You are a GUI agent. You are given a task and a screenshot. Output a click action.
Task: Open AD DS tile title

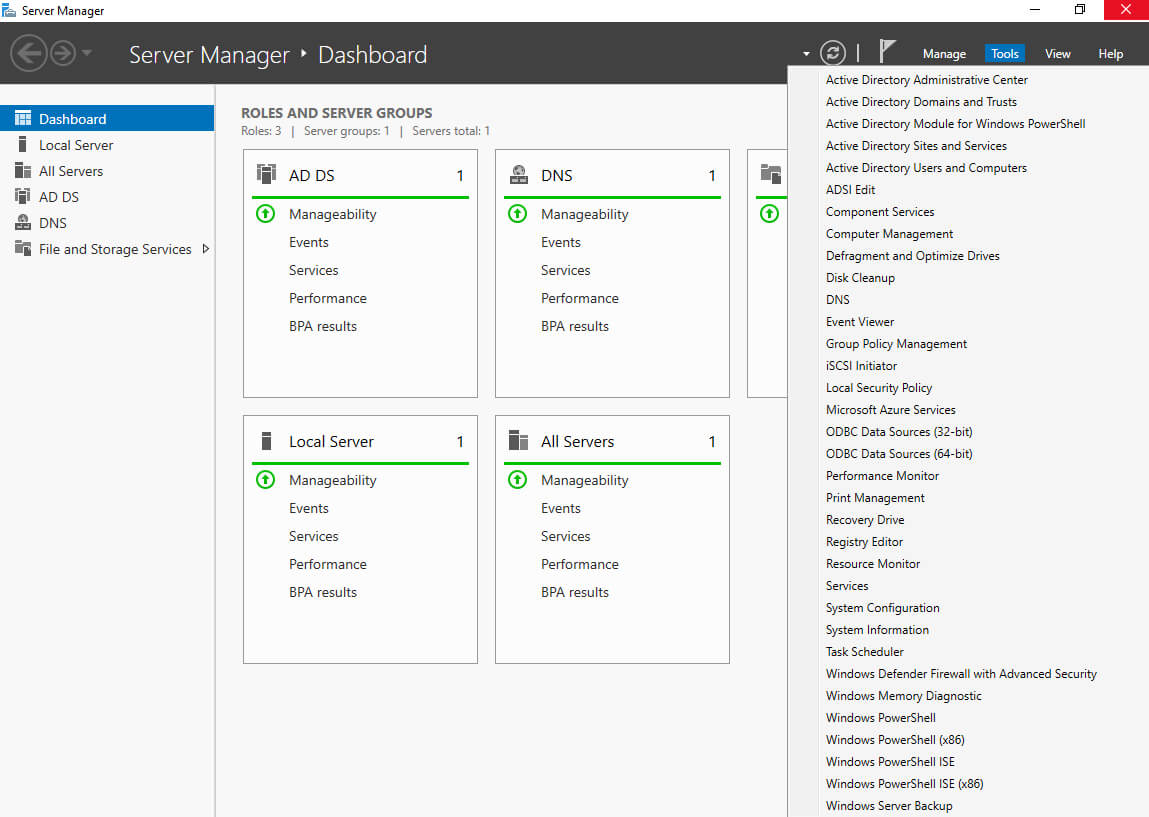pos(311,175)
